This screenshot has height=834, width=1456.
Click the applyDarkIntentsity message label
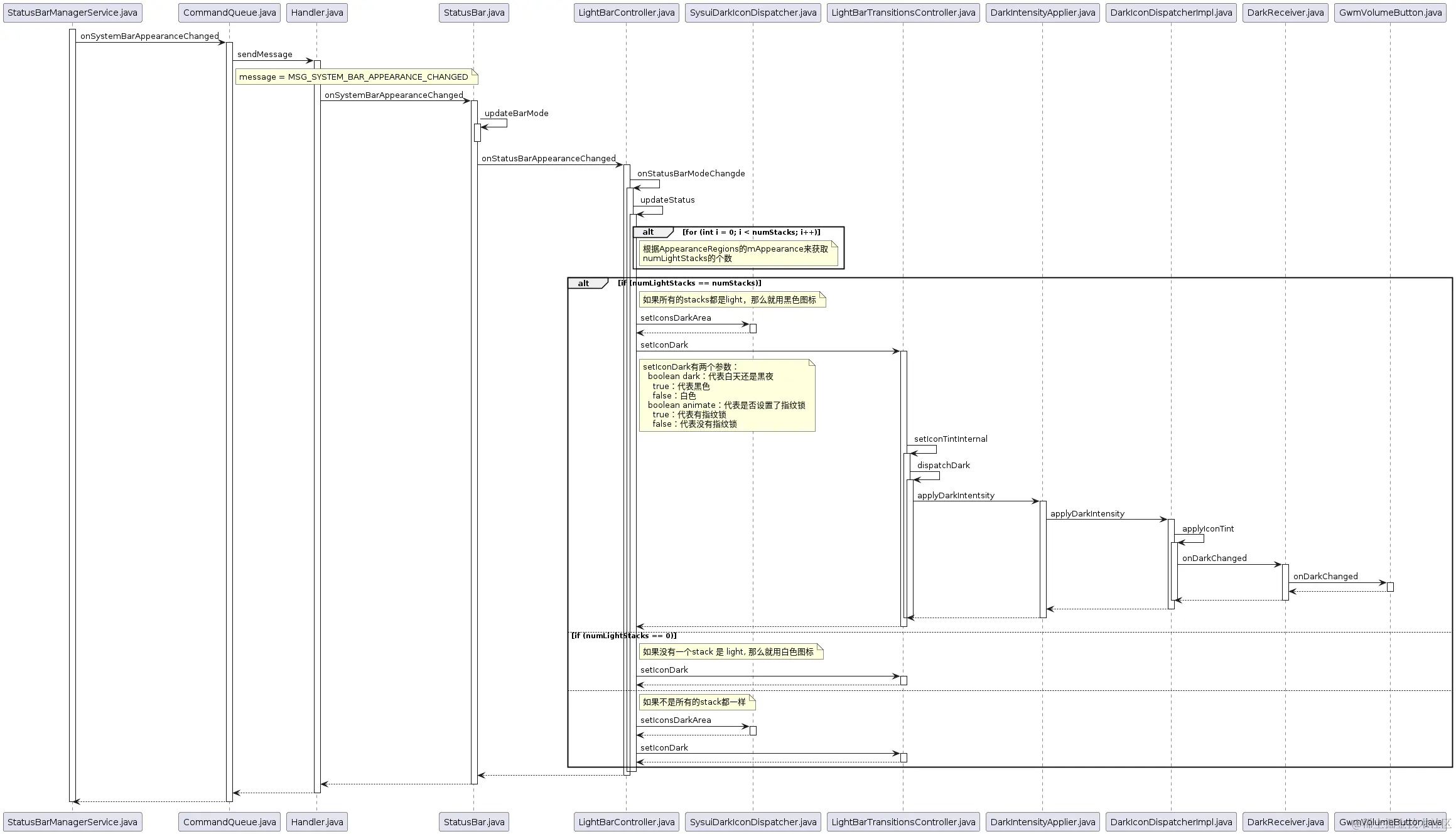956,496
